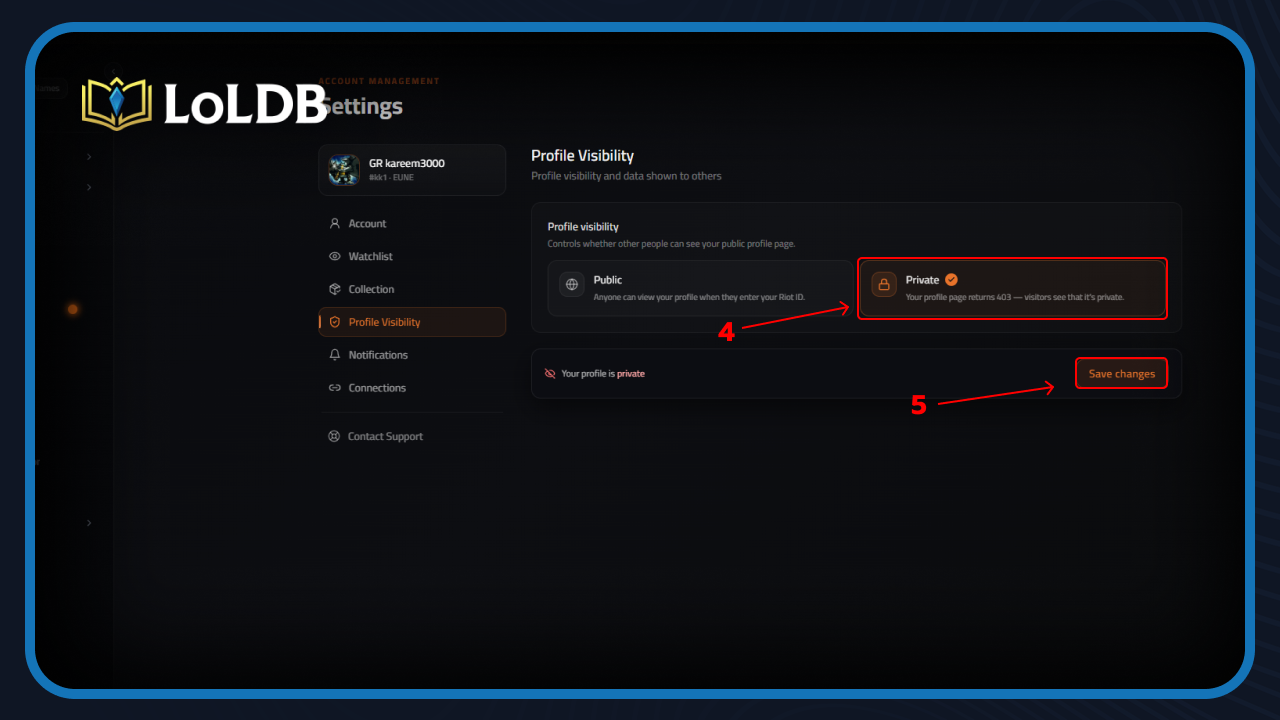Click the Contact Support lifebuoy icon
Screen dimensions: 1280x720
(x=334, y=437)
